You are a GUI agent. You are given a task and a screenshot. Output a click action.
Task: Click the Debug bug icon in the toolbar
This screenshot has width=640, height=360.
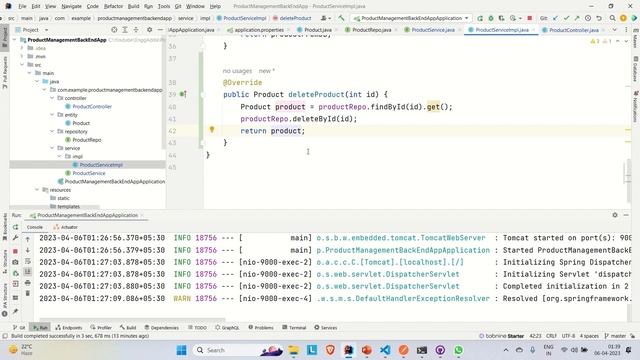coord(491,18)
